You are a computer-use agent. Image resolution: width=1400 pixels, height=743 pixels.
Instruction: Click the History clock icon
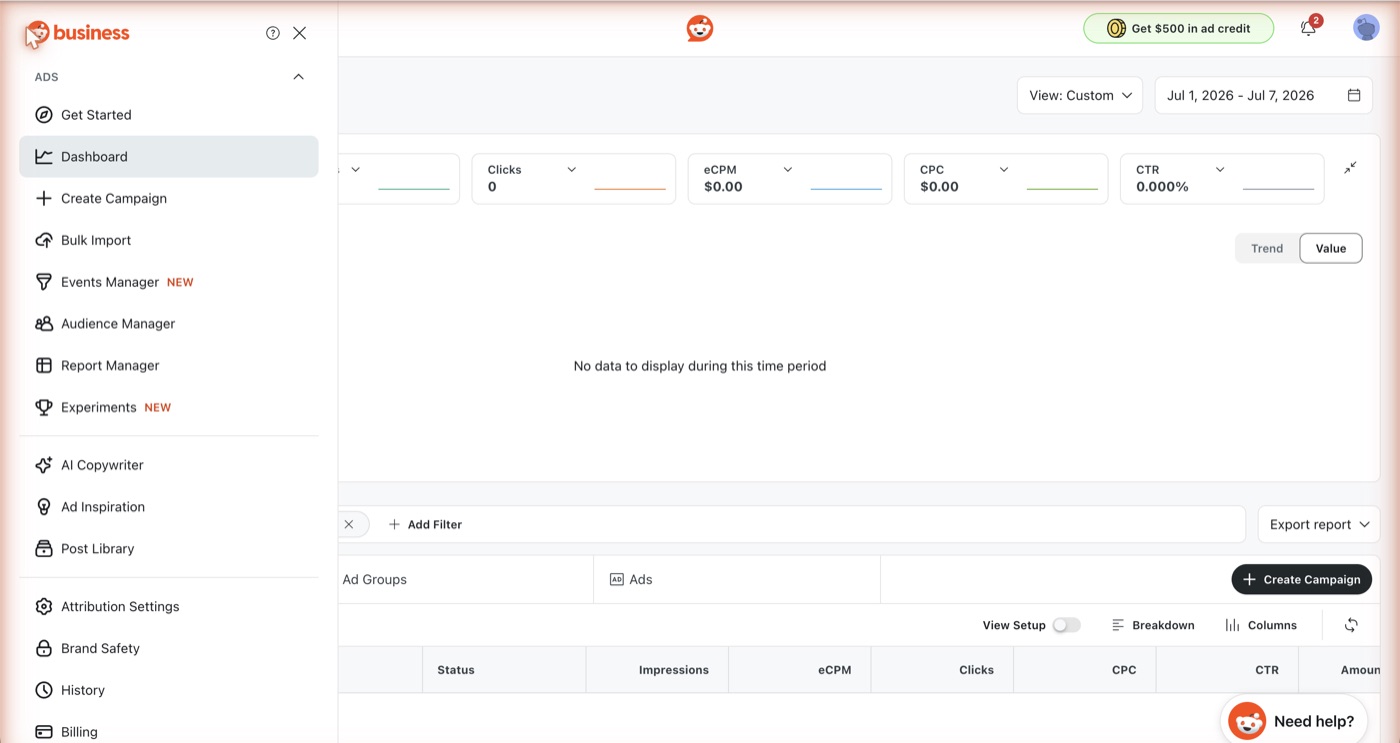pos(44,691)
